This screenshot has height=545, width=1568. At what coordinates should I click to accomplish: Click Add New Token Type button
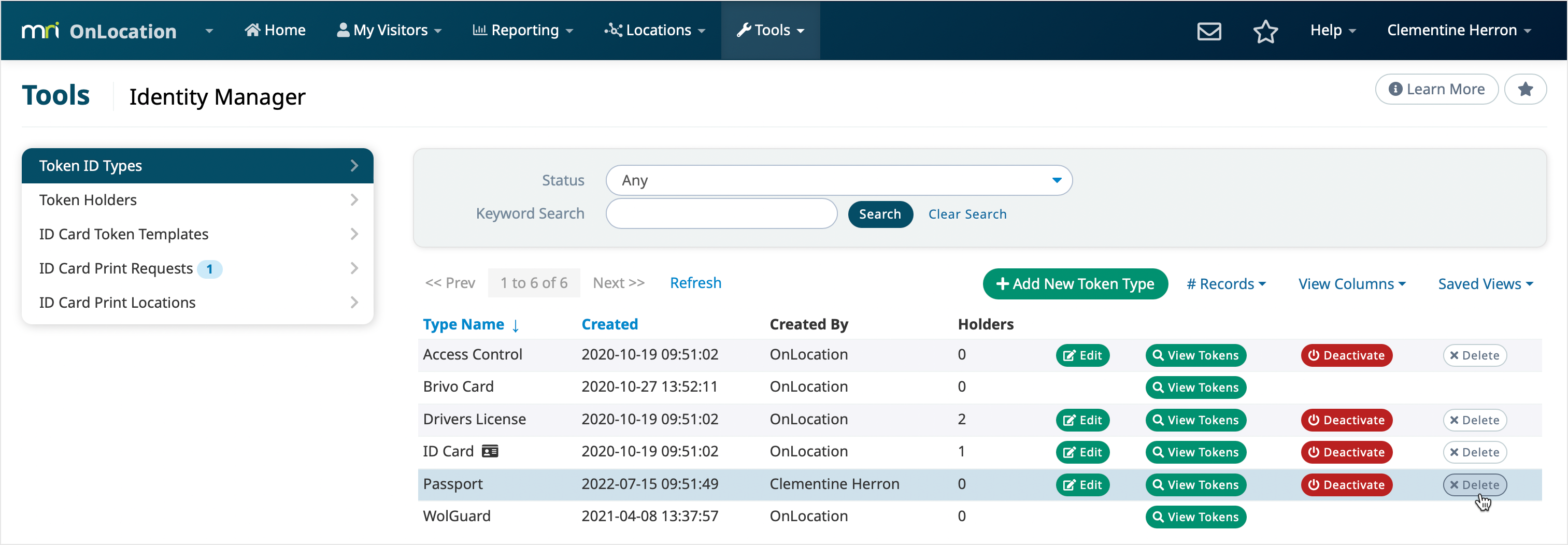point(1075,284)
